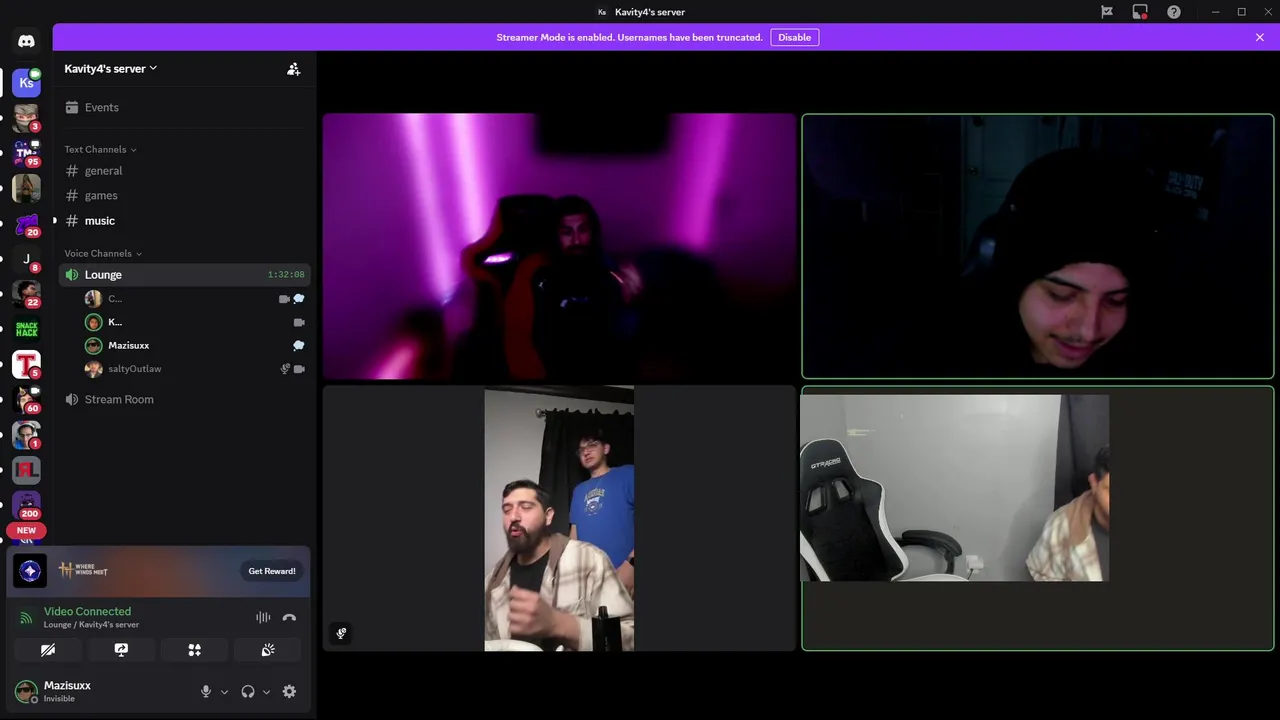The image size is (1280, 720).
Task: Select the user named K... in Lounge
Action: click(x=195, y=322)
